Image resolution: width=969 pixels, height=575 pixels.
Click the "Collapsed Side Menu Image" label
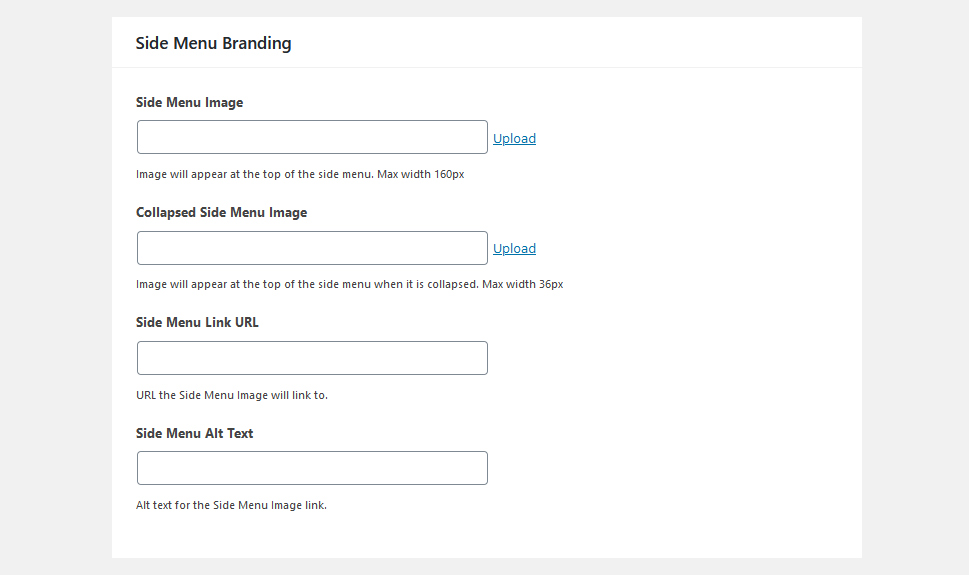pyautogui.click(x=221, y=213)
